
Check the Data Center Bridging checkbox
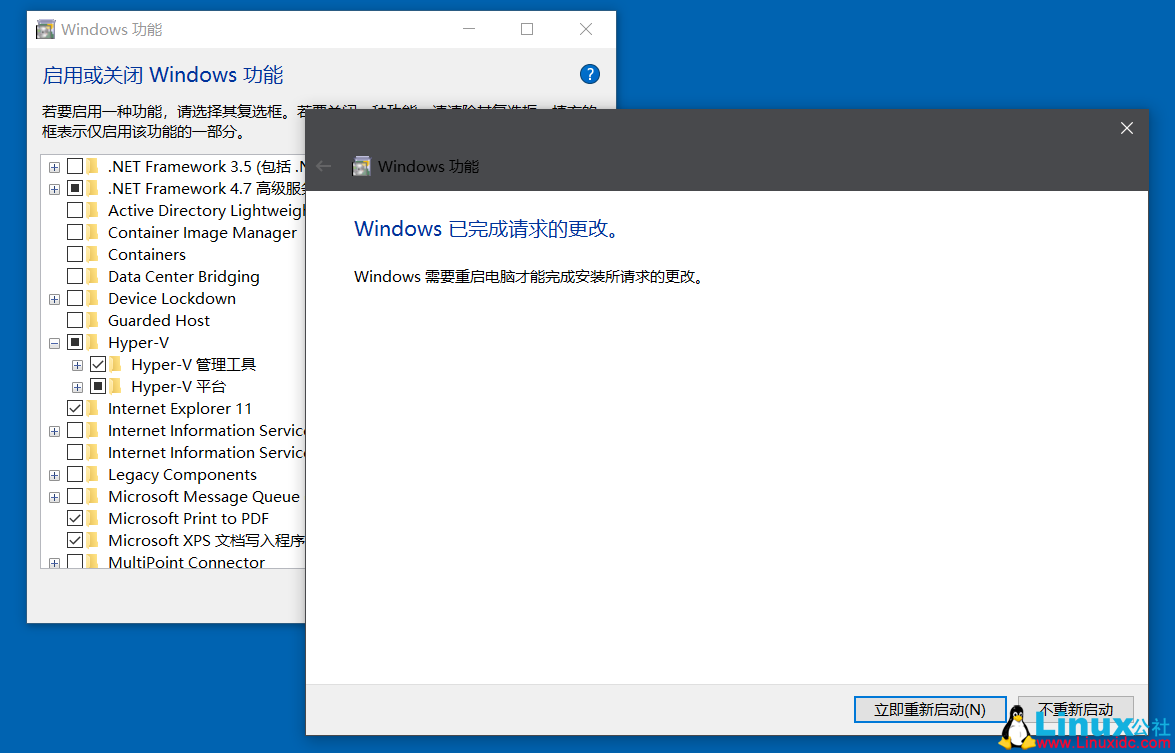tap(75, 276)
